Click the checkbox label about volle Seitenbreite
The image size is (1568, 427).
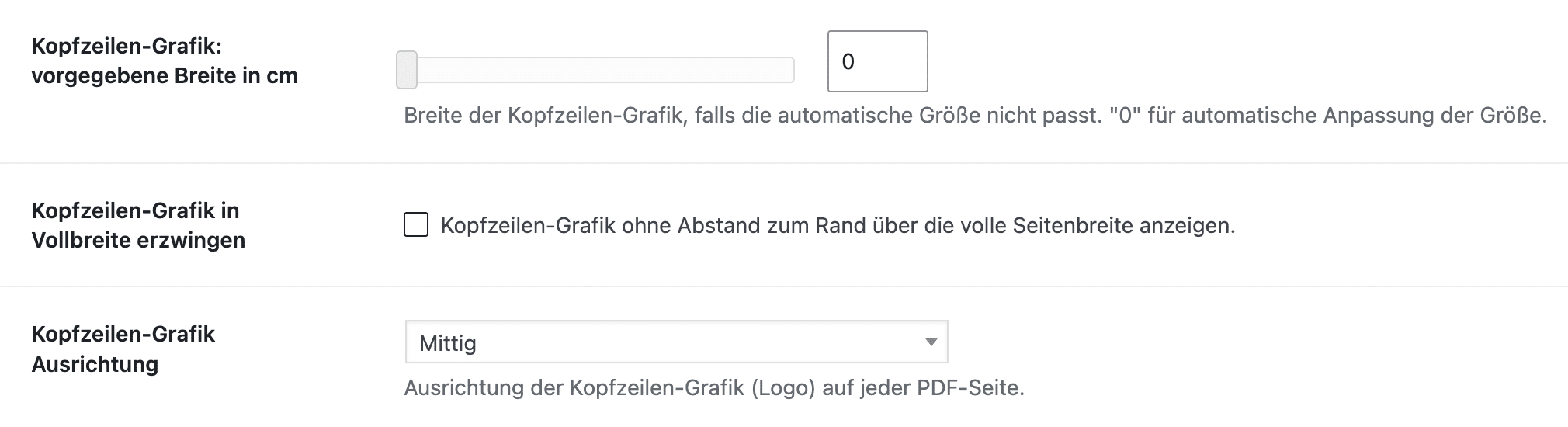pos(838,226)
